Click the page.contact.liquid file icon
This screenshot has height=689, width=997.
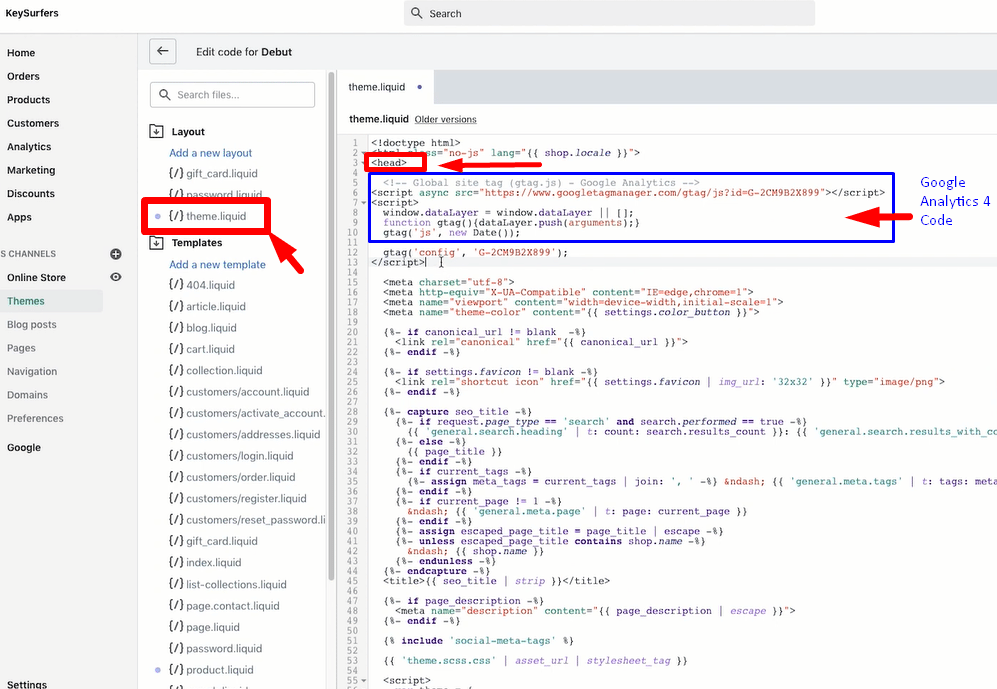pyautogui.click(x=176, y=606)
